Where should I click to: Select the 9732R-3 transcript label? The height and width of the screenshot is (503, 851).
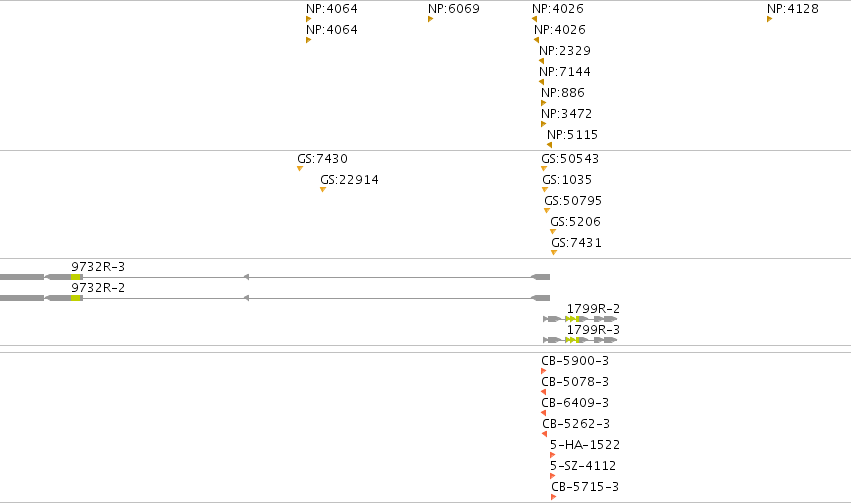(x=98, y=267)
